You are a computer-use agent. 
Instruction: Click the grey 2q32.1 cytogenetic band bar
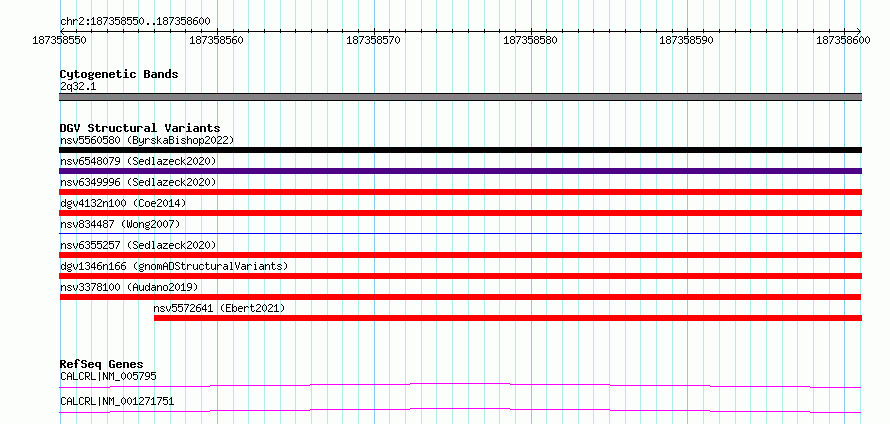click(x=460, y=97)
